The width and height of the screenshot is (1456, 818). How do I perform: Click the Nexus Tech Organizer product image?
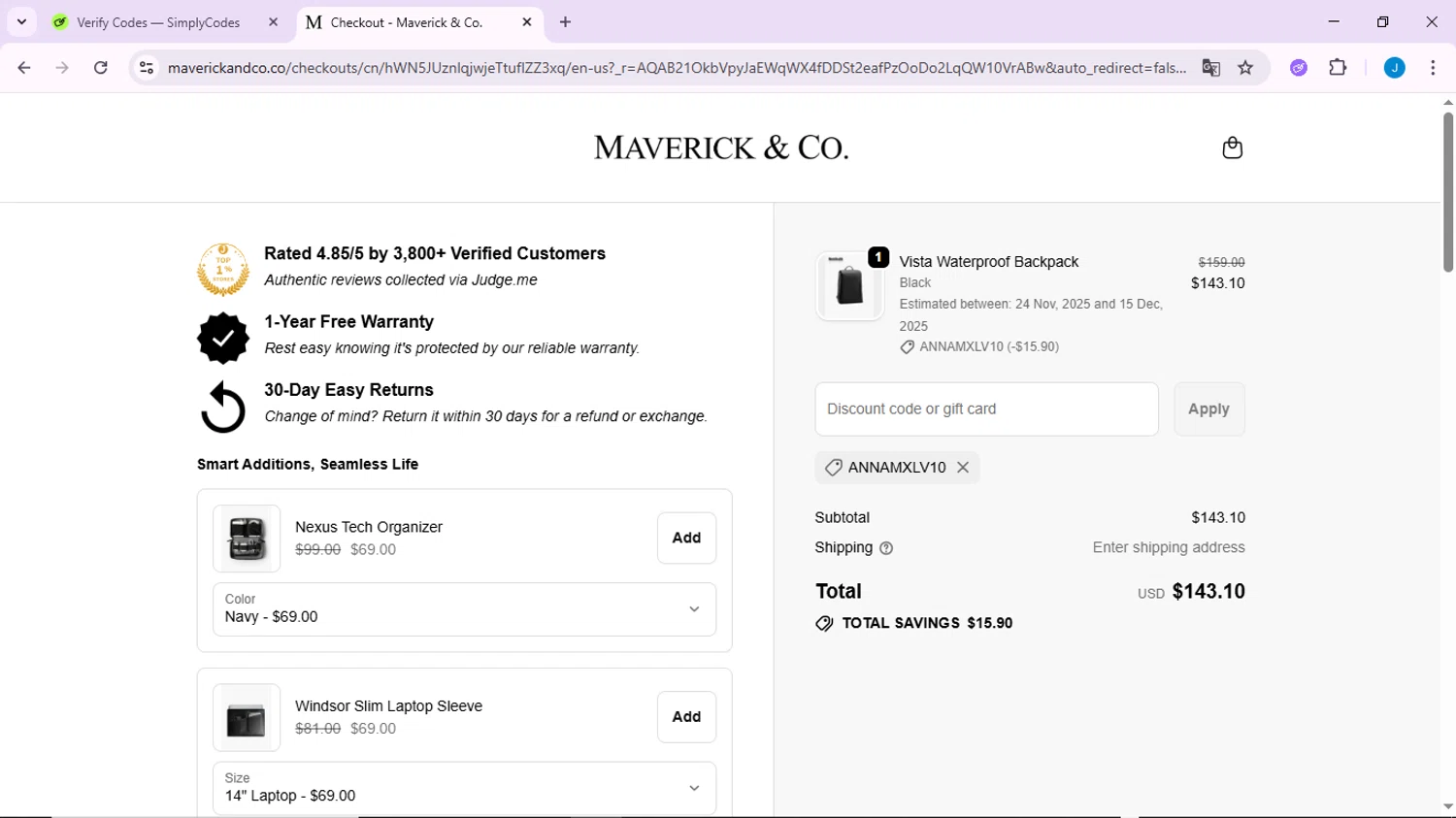(x=247, y=539)
